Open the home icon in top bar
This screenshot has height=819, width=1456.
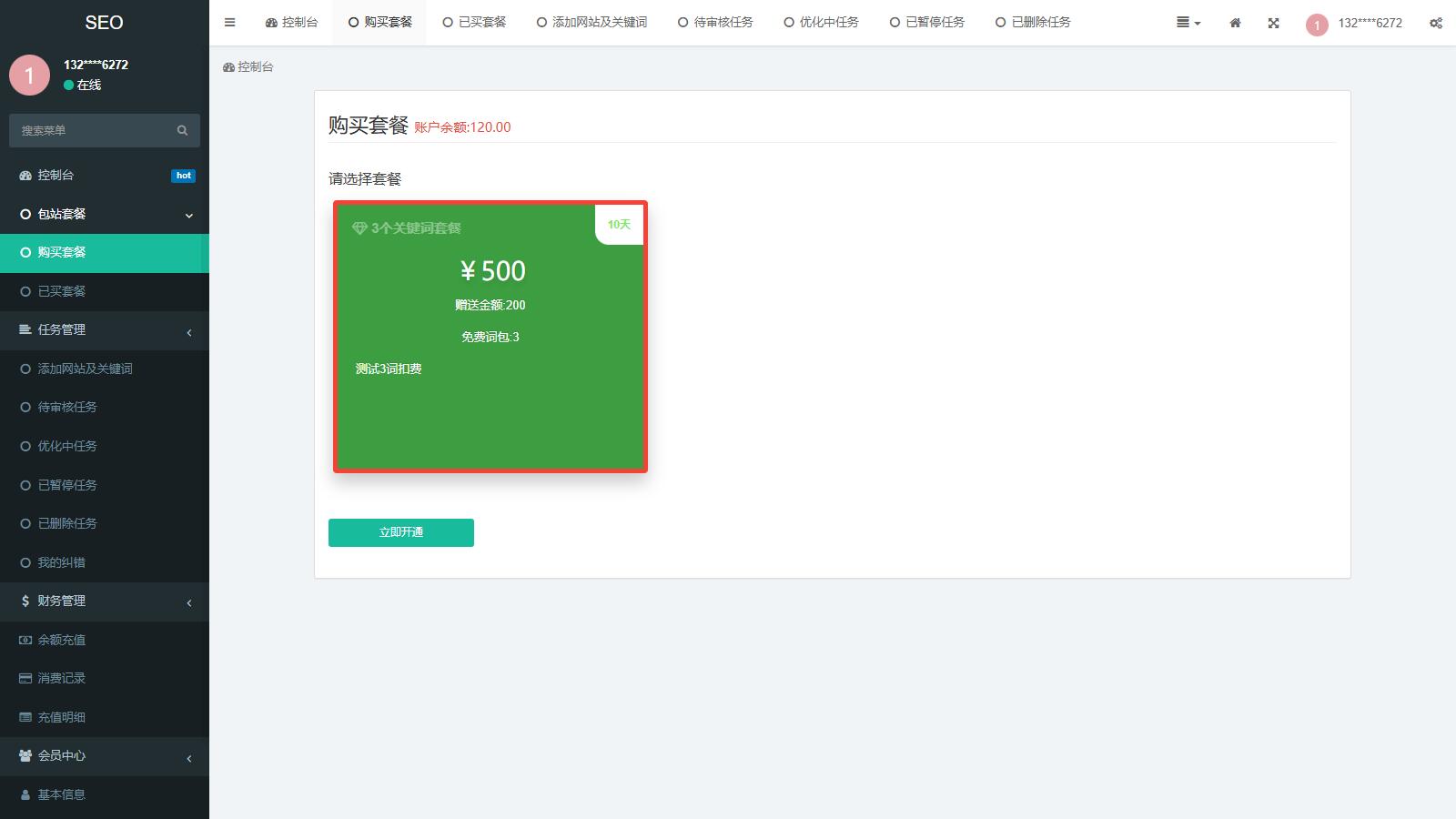click(x=1235, y=23)
